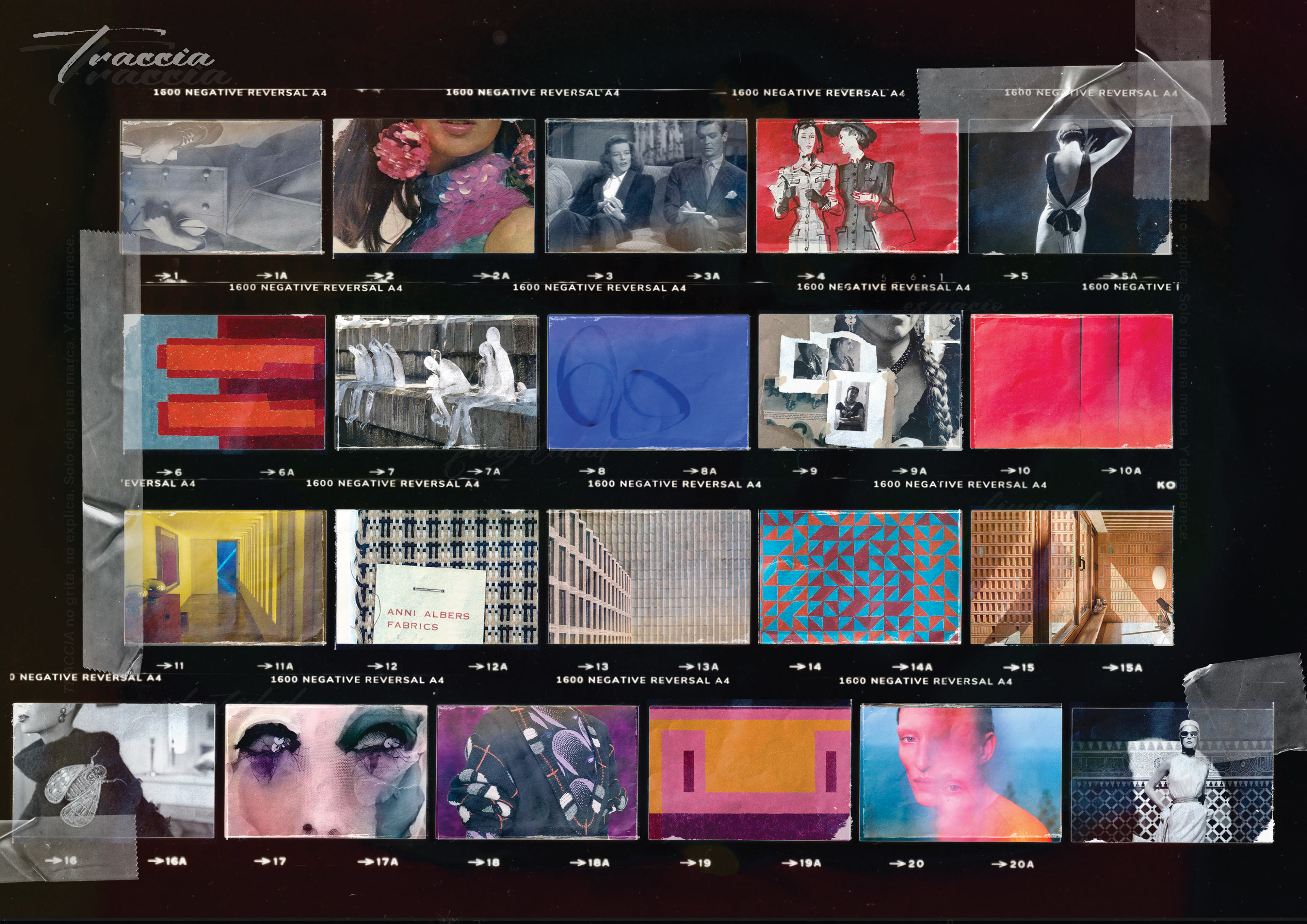Click the backless dress photo in frame 5

[x=1070, y=186]
